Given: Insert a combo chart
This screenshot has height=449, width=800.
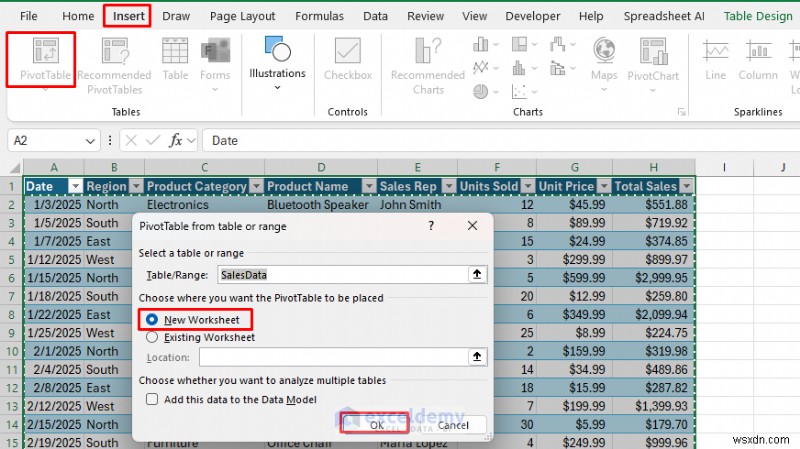Looking at the screenshot, I should (562, 67).
